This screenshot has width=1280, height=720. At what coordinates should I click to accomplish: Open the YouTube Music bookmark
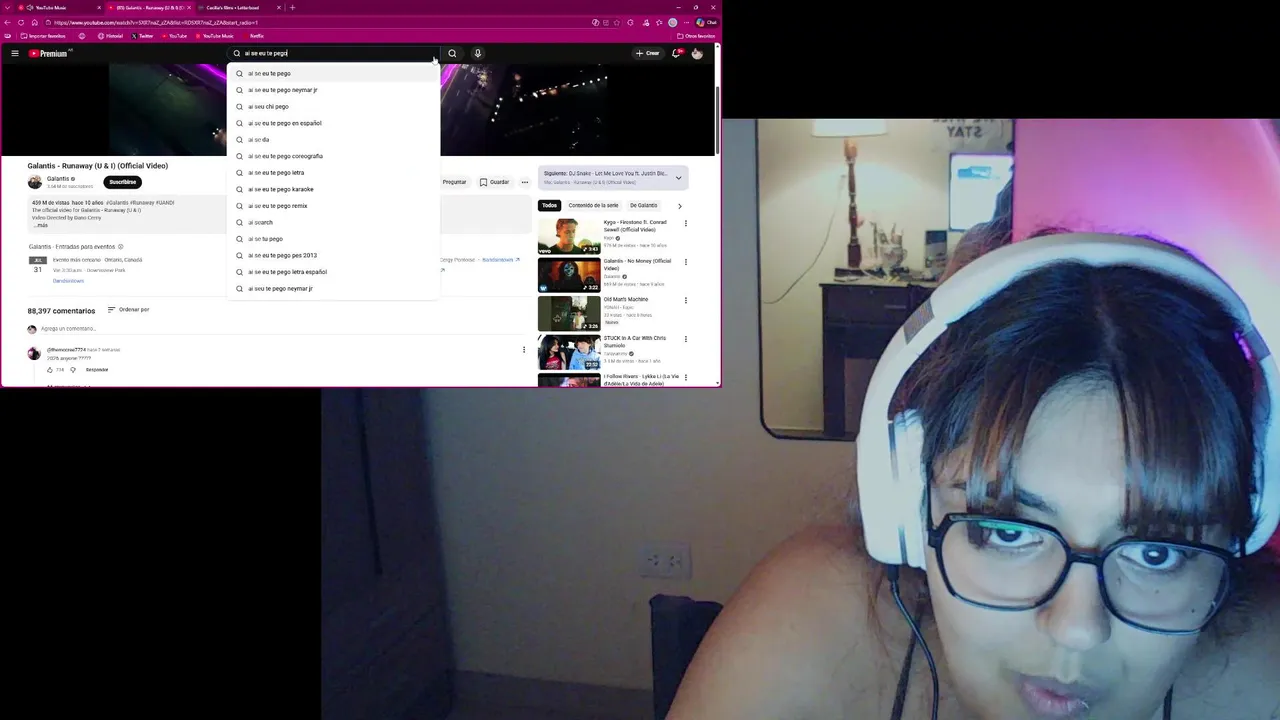point(214,36)
